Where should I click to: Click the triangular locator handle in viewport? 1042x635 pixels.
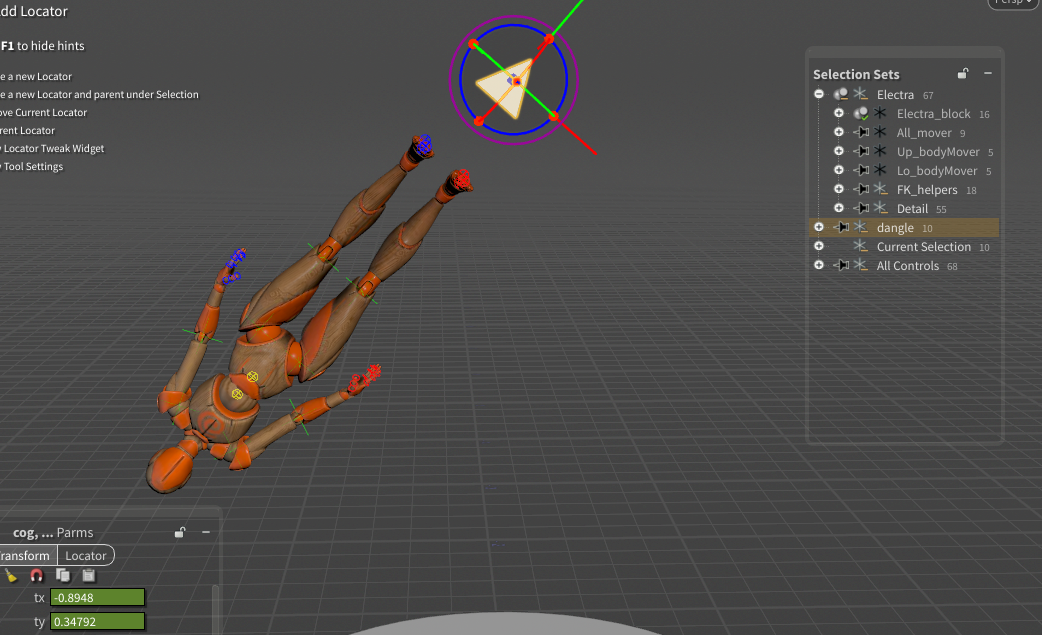(x=506, y=87)
